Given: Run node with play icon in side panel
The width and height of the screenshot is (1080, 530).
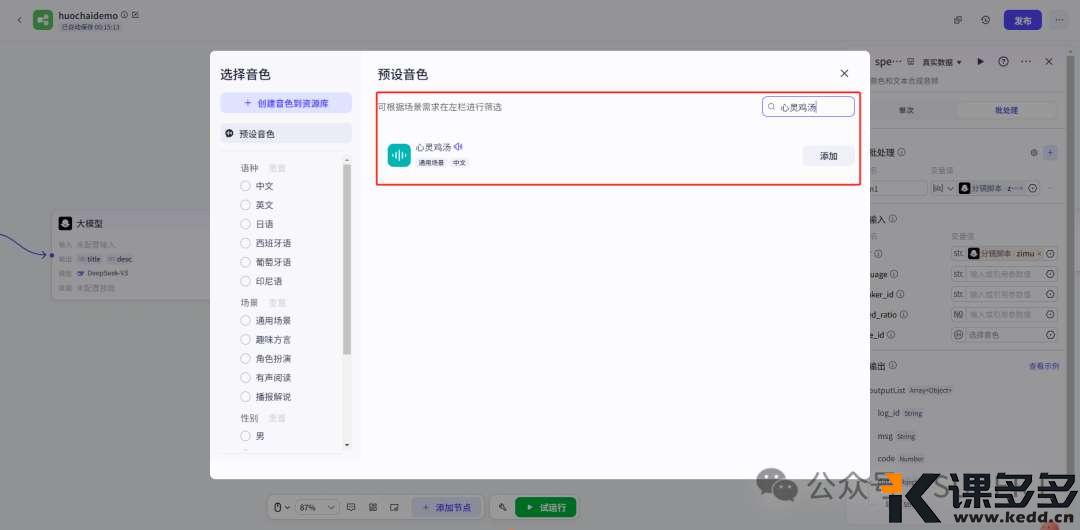Looking at the screenshot, I should (x=980, y=61).
